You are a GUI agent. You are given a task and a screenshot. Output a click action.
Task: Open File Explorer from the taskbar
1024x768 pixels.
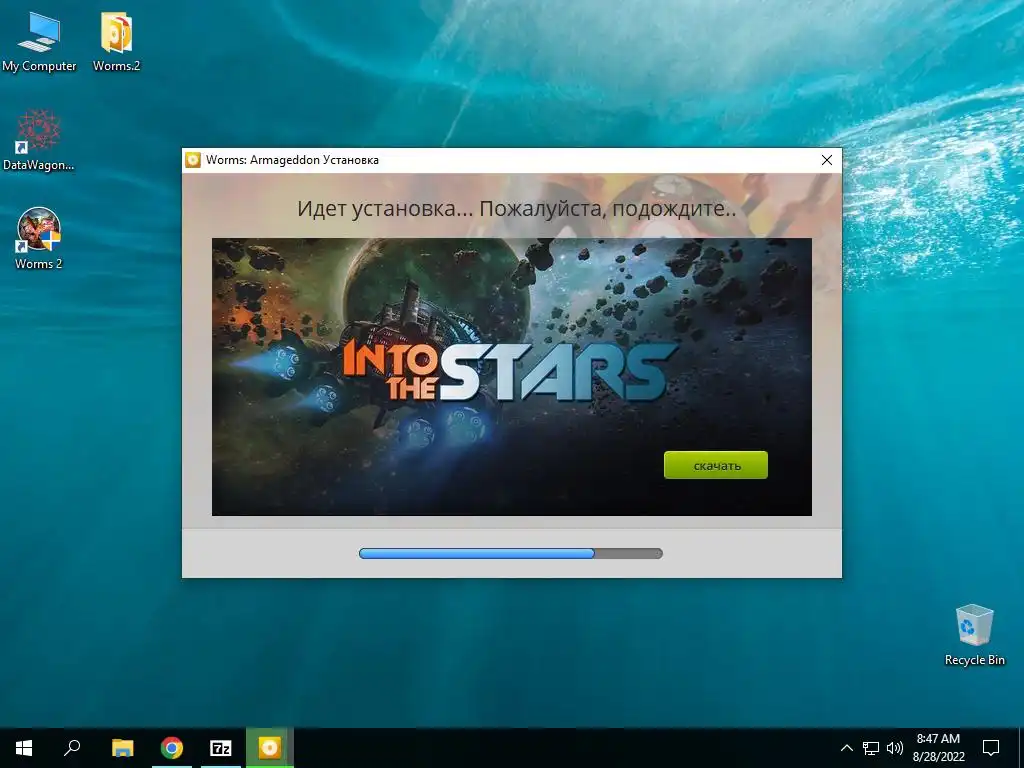click(122, 748)
